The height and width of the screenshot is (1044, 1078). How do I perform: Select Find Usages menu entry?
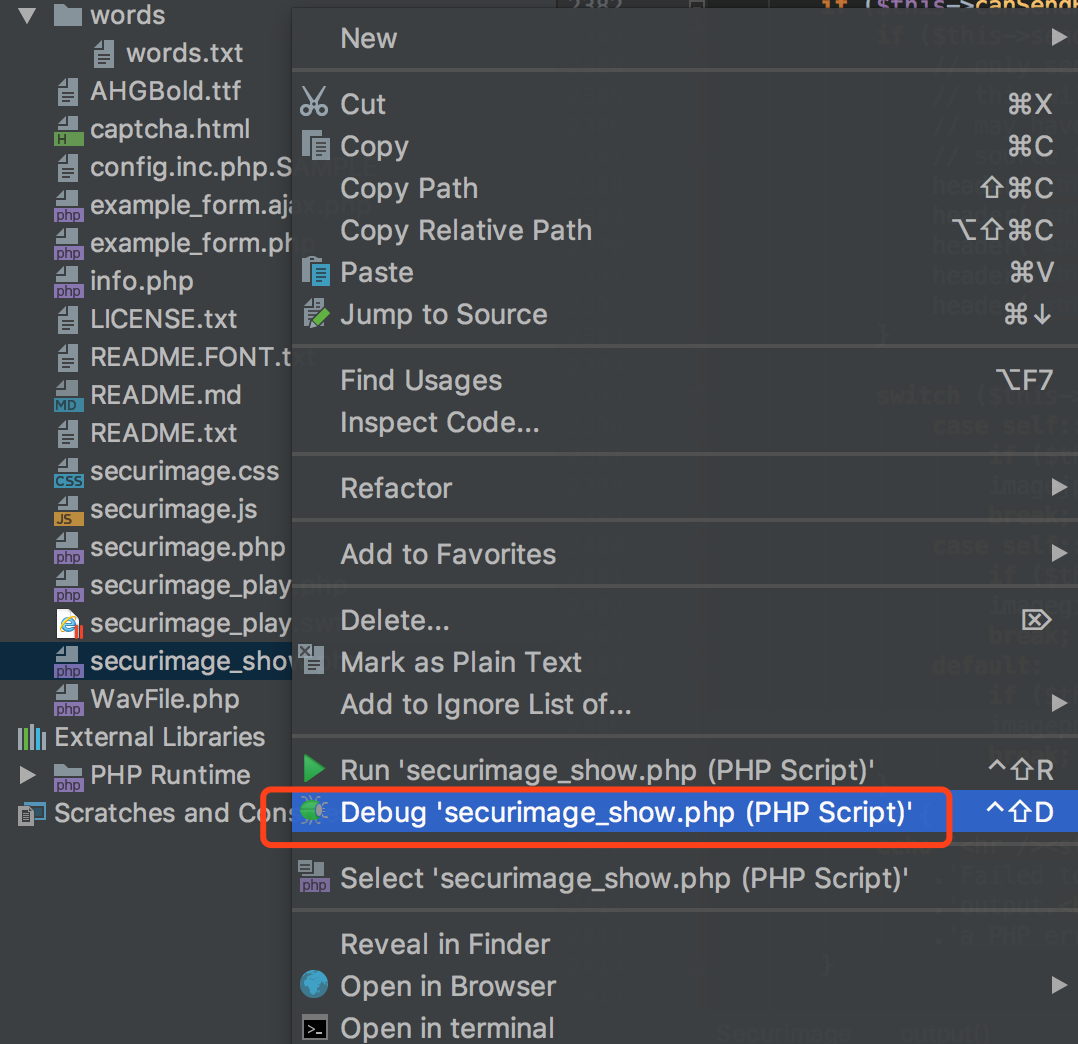[421, 380]
